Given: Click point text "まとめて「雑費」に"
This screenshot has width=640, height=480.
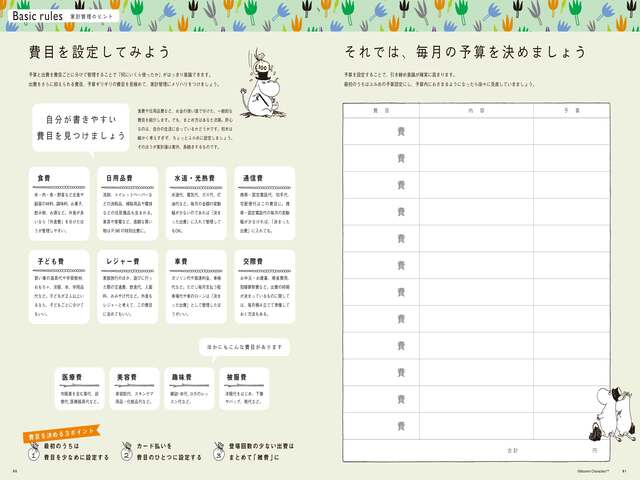Looking at the screenshot, I should 253,457.
